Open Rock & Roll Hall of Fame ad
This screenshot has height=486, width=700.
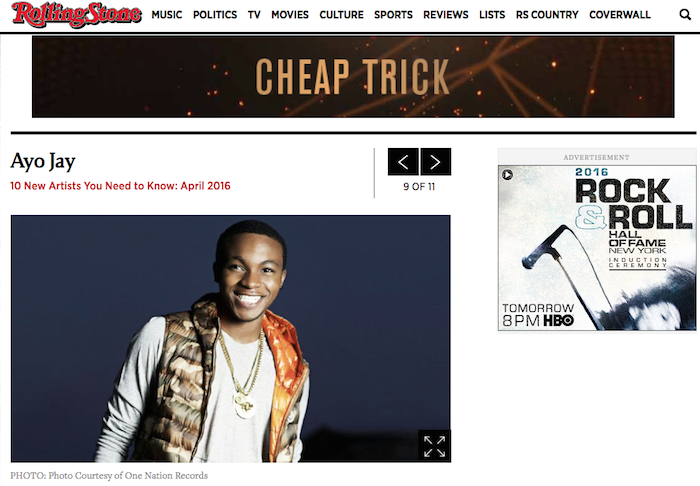[x=597, y=248]
